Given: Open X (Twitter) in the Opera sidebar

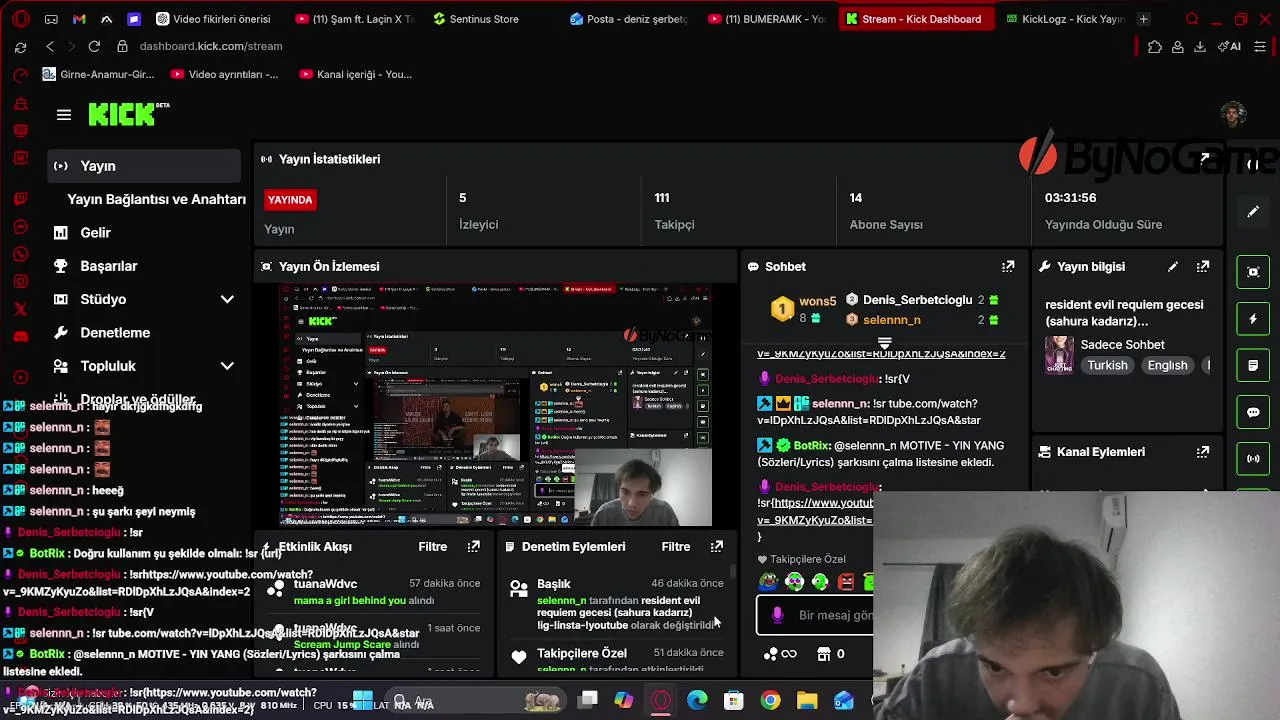Looking at the screenshot, I should pos(20,309).
